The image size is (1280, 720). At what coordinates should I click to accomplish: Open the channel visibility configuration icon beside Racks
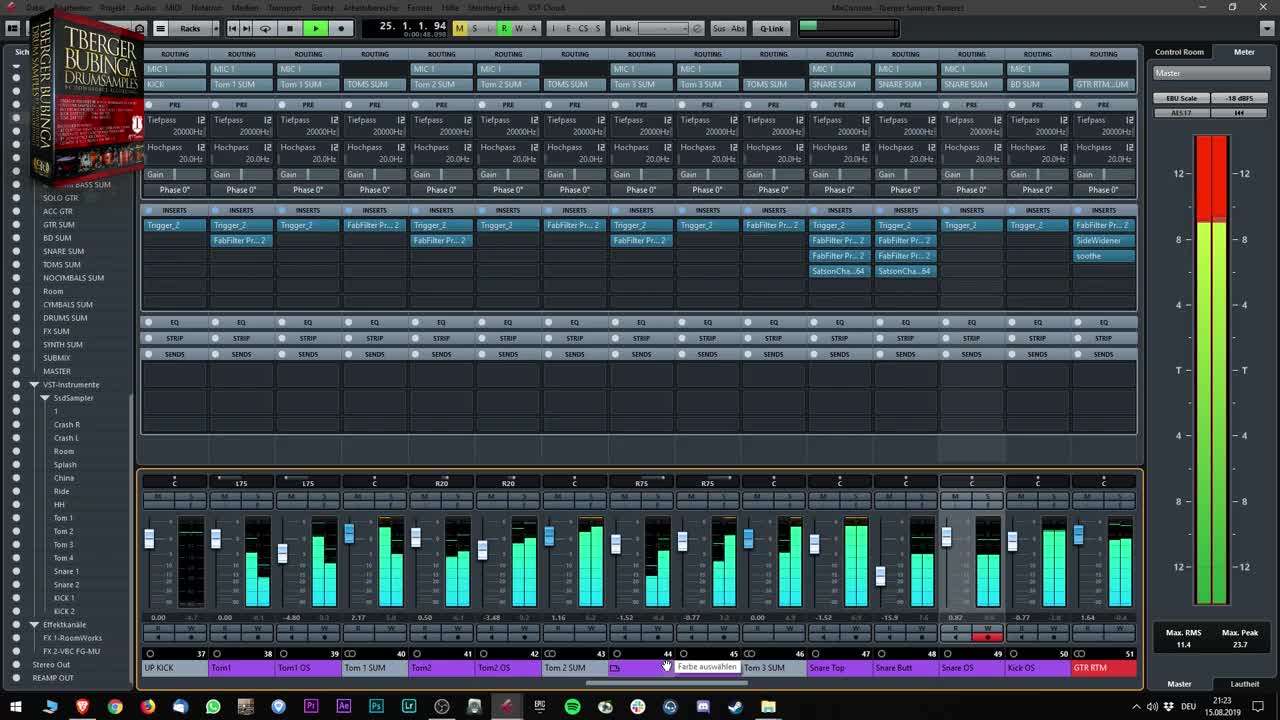(159, 28)
